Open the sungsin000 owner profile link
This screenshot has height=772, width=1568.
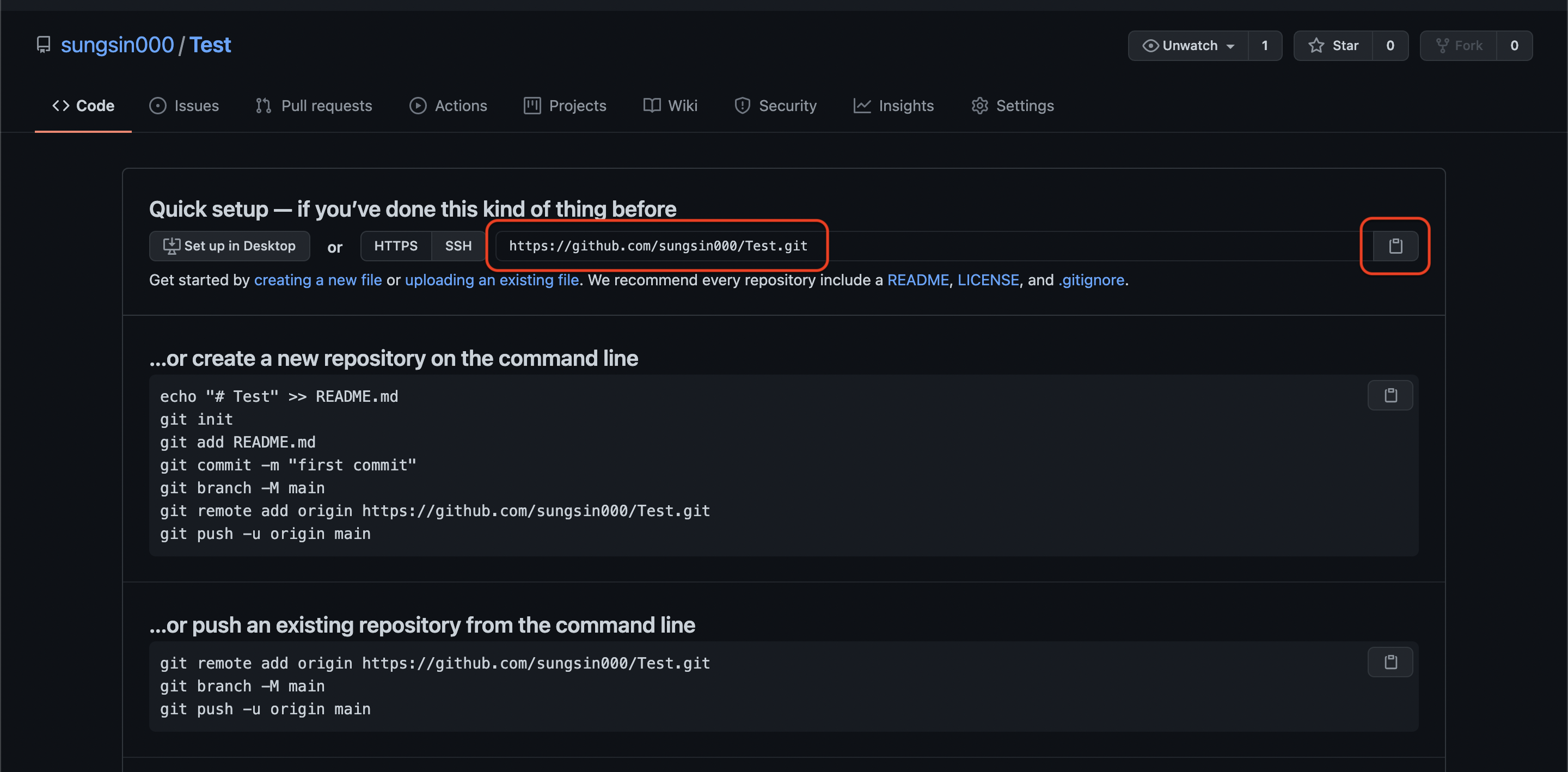tap(118, 45)
